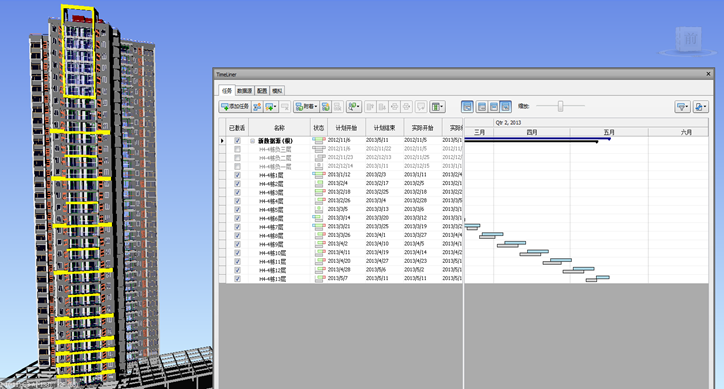This screenshot has width=724, height=389.
Task: Click the summary Gantt bar of the parent task
Action: [x=537, y=140]
